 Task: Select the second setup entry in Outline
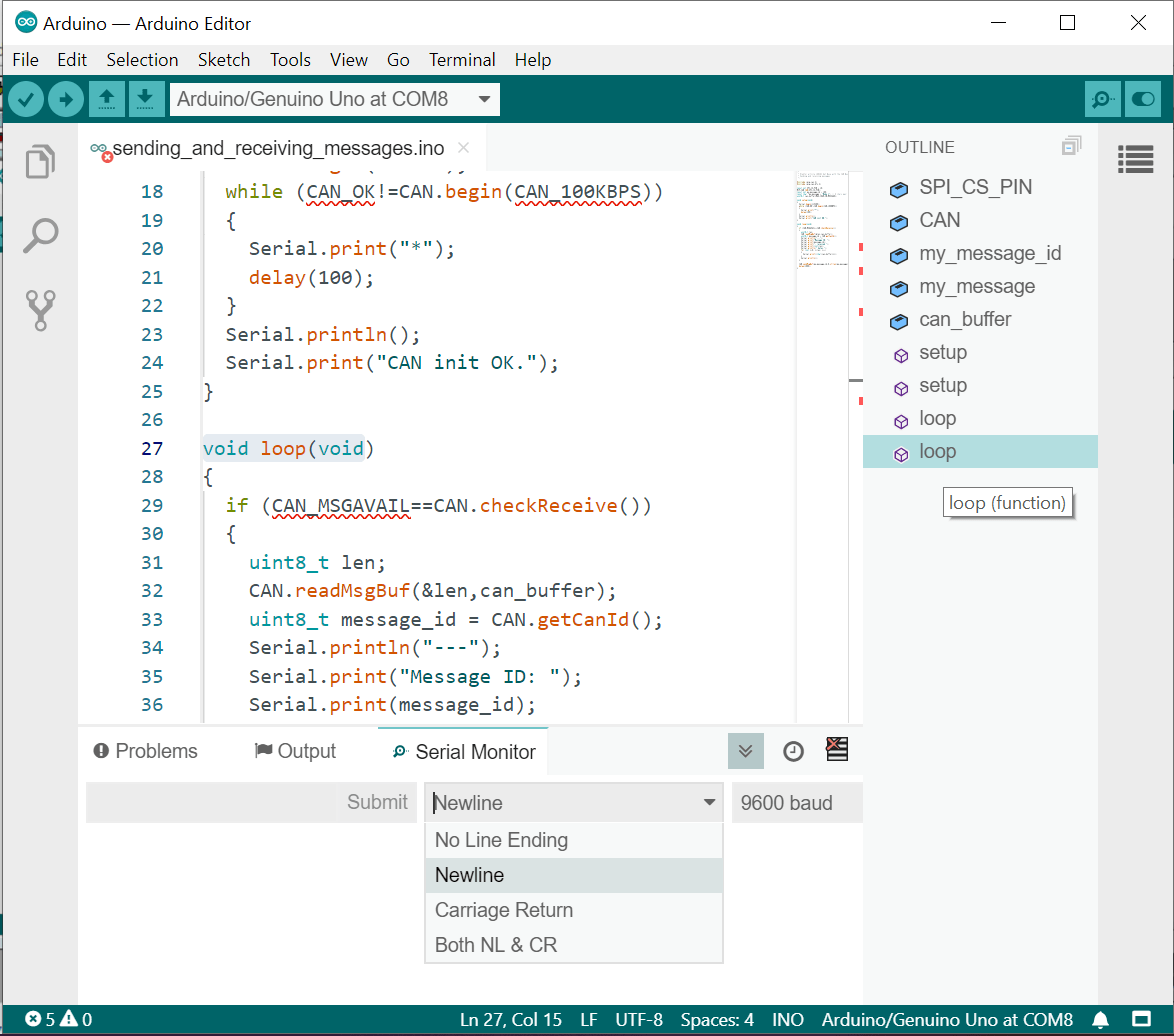[980, 385]
